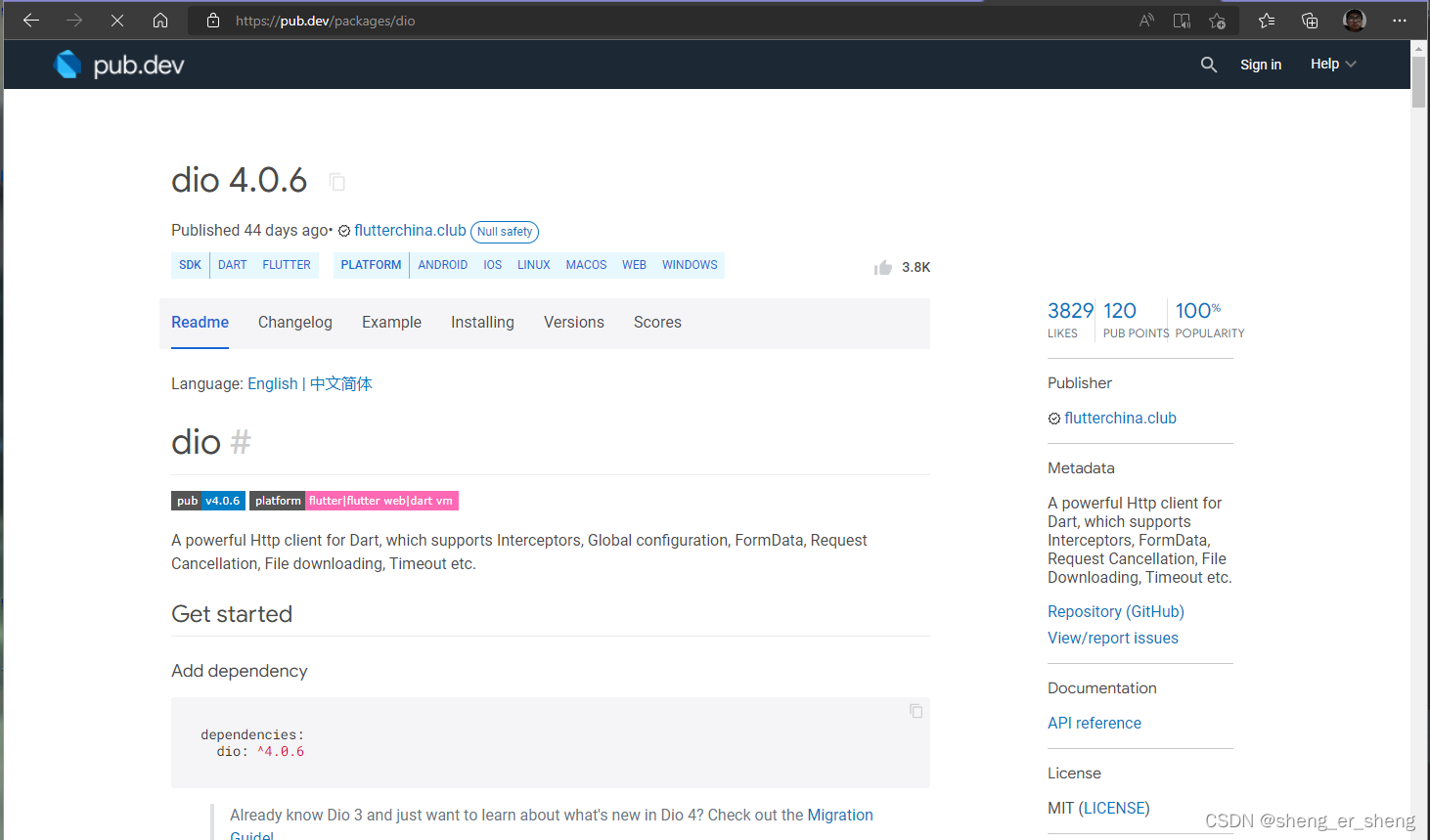Open flutterchina.club publisher link under title
This screenshot has width=1430, height=840.
pos(410,231)
